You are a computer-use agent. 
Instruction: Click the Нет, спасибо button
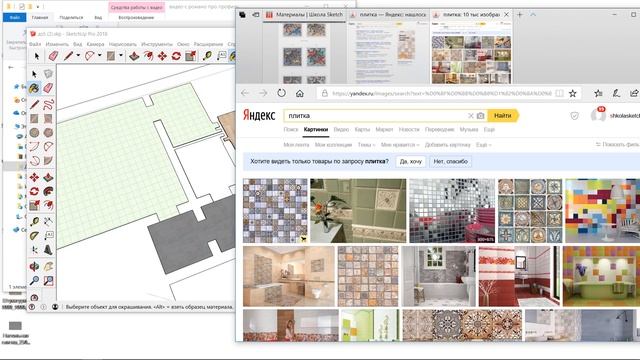[450, 162]
